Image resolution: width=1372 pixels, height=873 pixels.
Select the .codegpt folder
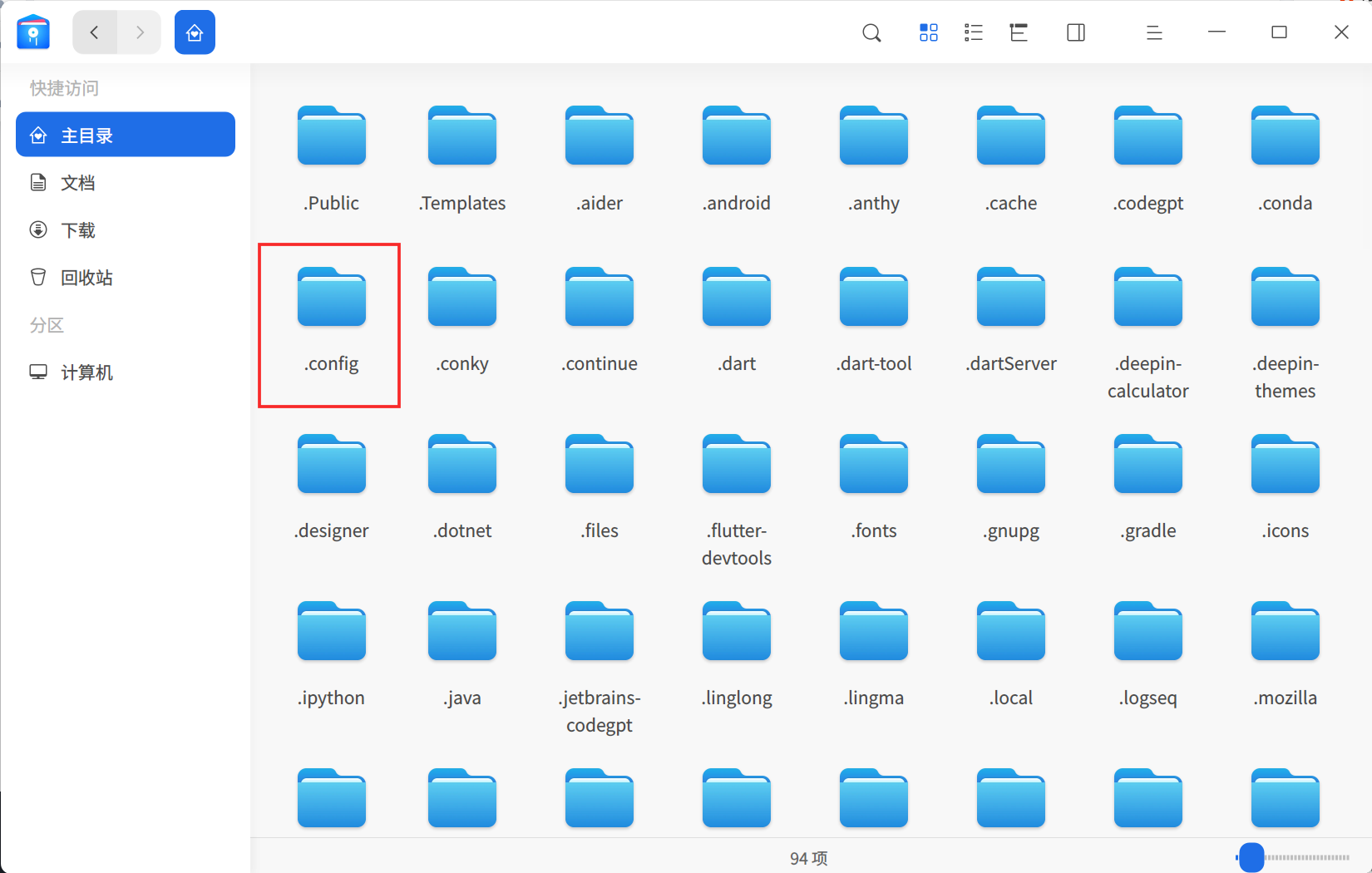(x=1148, y=160)
